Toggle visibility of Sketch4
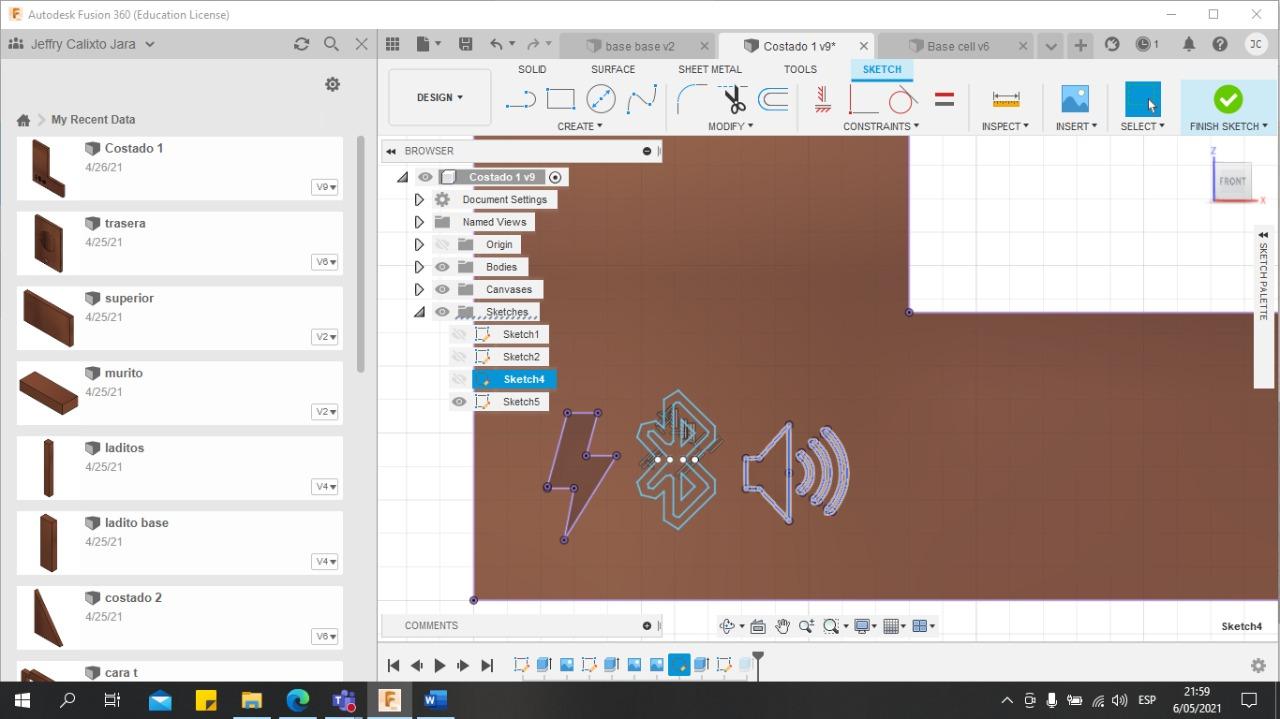This screenshot has height=719, width=1280. tap(459, 379)
